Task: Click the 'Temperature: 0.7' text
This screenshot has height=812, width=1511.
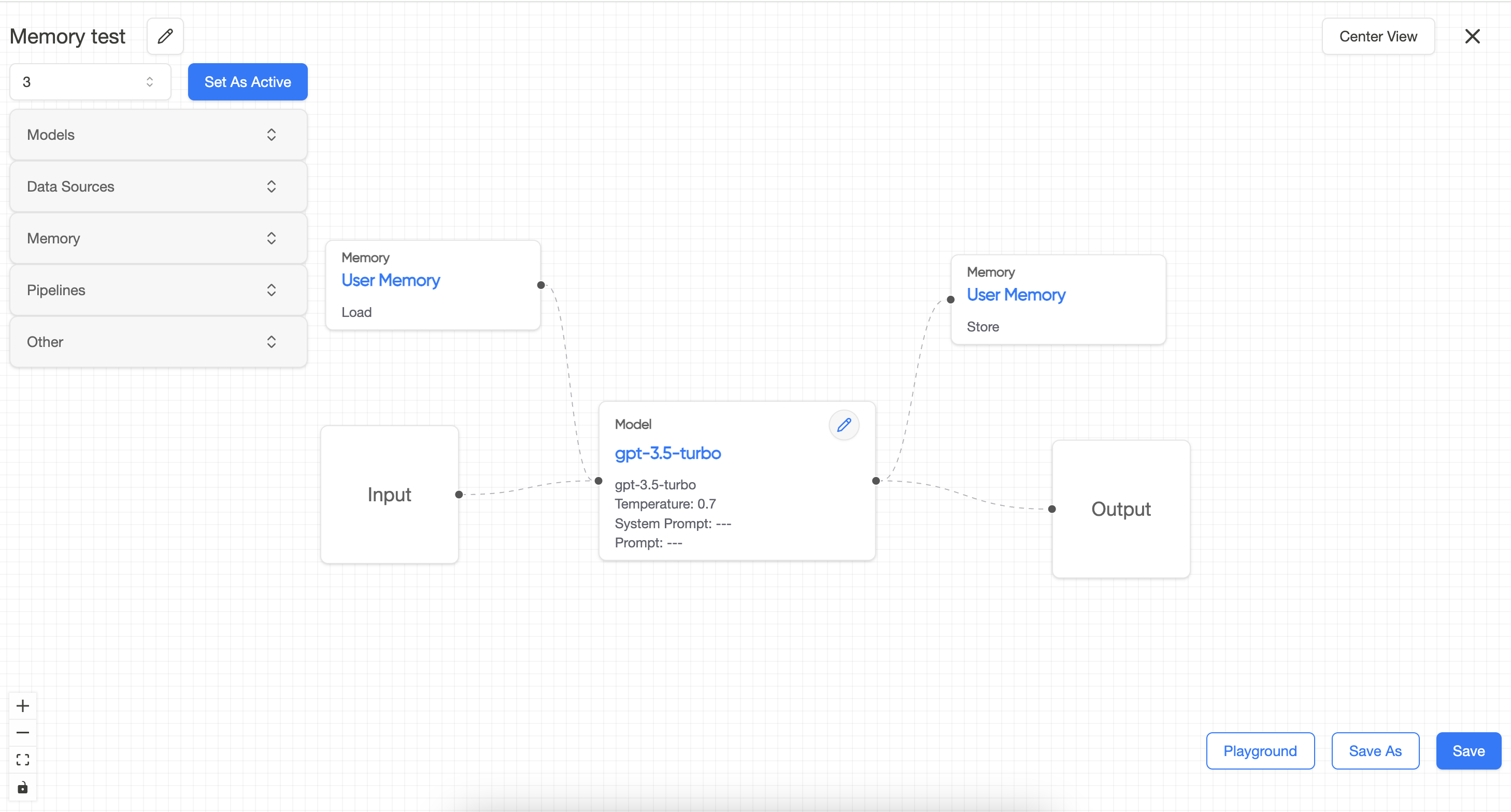Action: tap(665, 504)
